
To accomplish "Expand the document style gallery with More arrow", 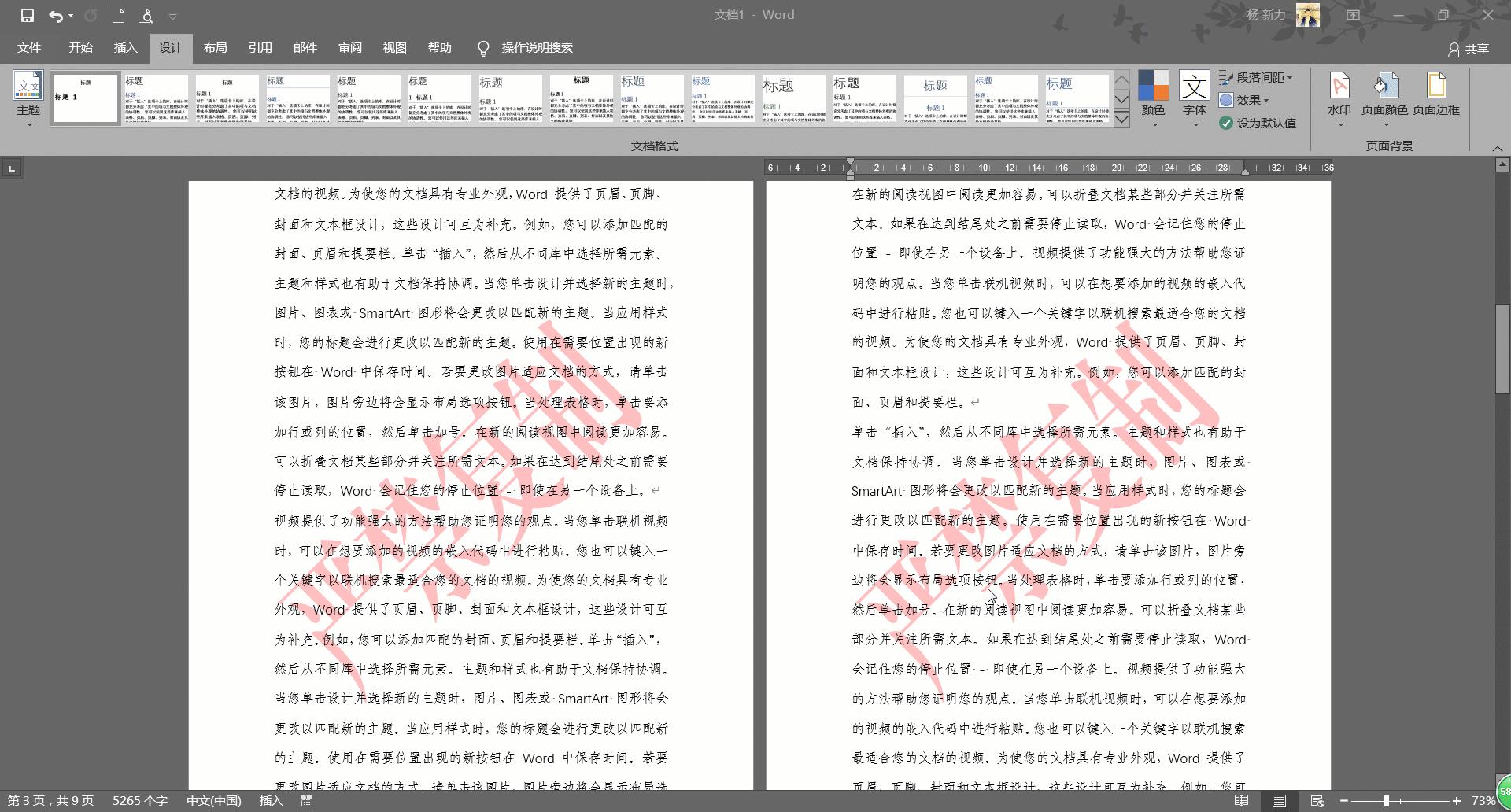I will pyautogui.click(x=1122, y=119).
